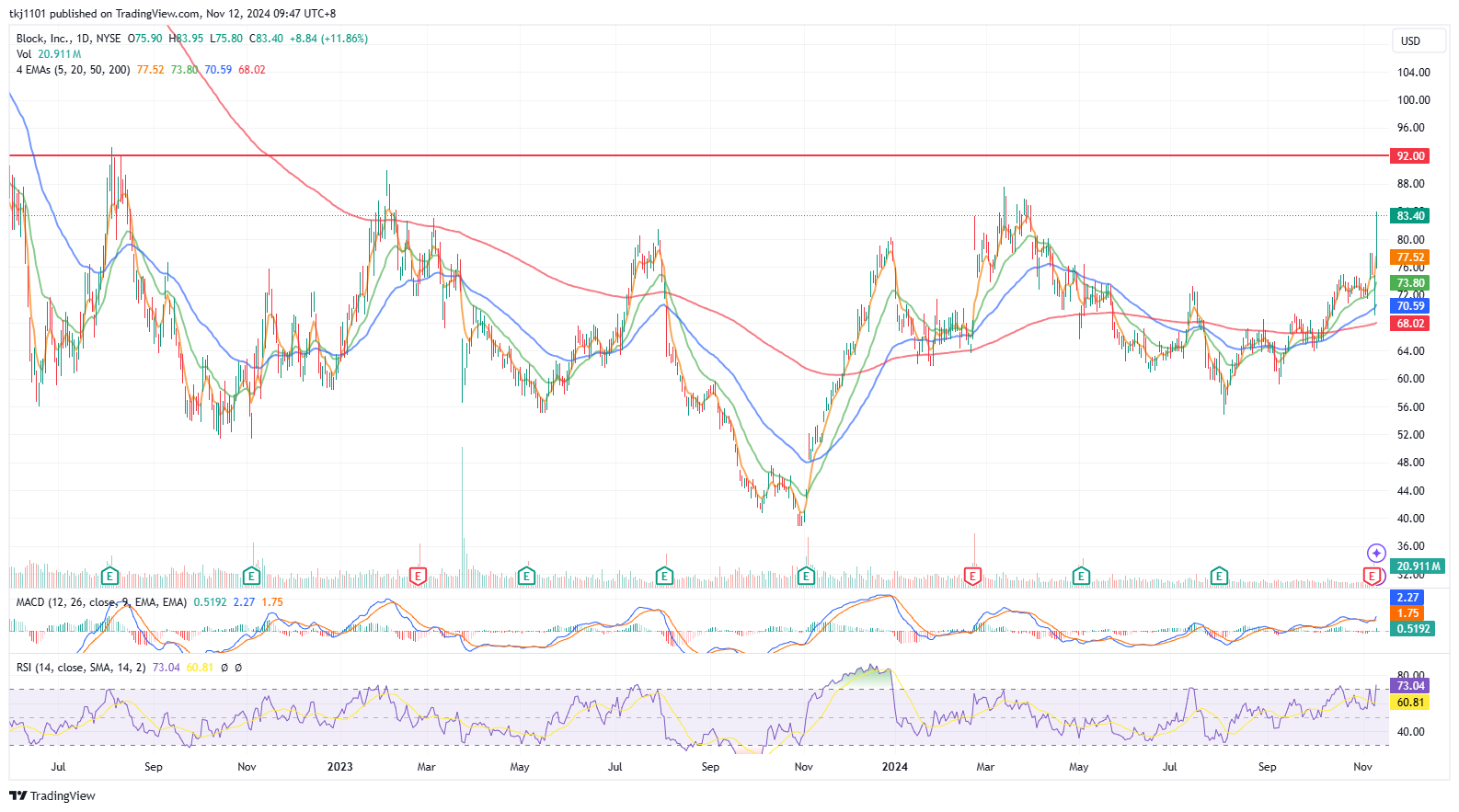Click the legend EMA value '77.52' in orange
This screenshot has width=1459, height=812.
click(150, 70)
